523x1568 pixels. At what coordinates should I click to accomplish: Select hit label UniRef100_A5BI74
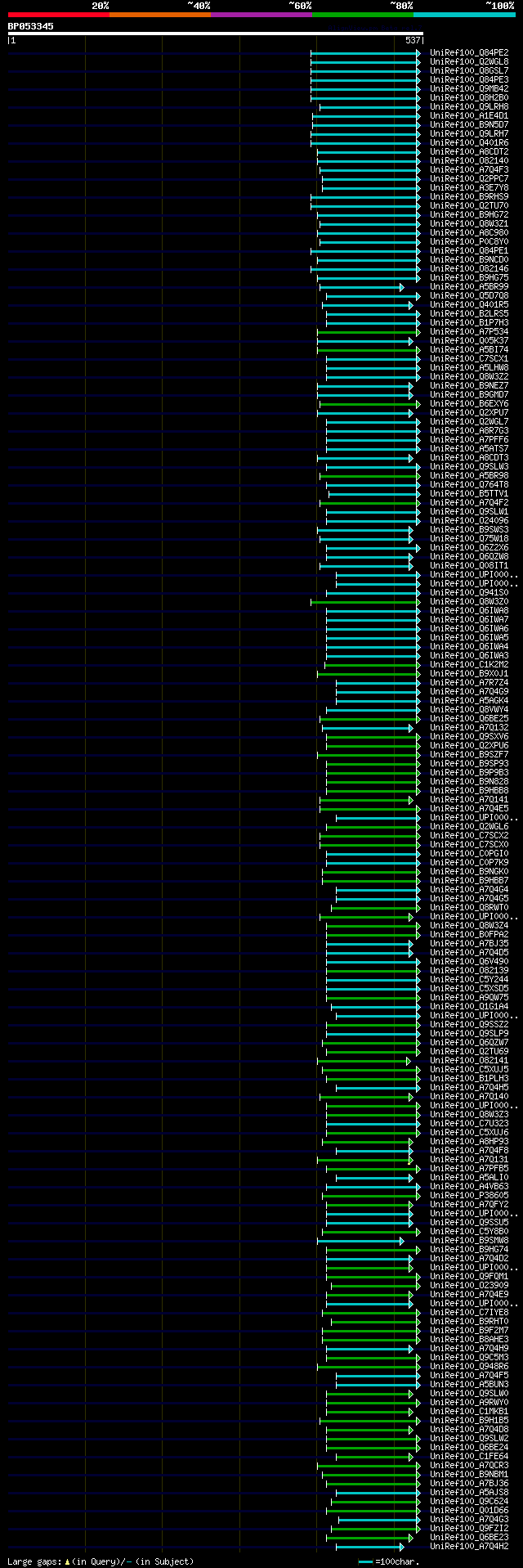point(469,349)
